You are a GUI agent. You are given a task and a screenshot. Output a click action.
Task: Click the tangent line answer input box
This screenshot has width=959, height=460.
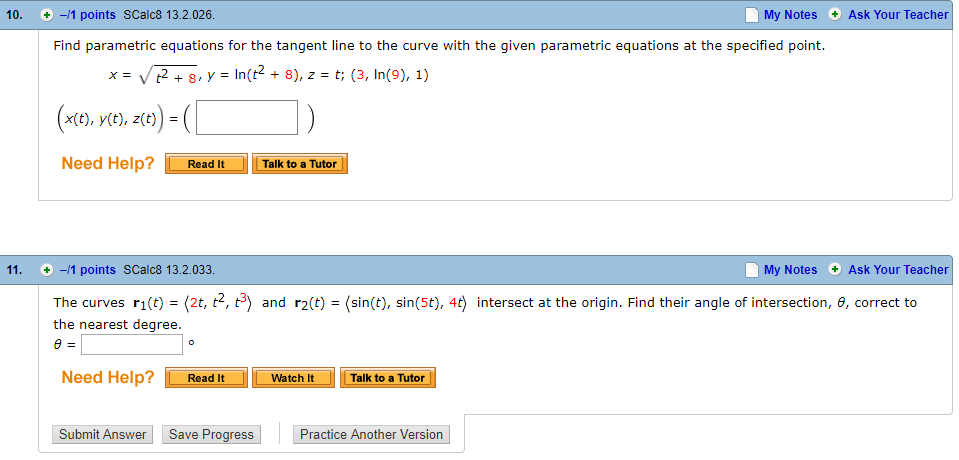(x=247, y=117)
